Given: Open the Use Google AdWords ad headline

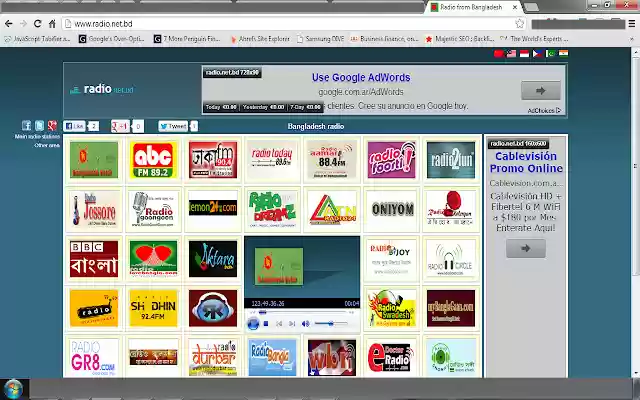Looking at the screenshot, I should 361,77.
